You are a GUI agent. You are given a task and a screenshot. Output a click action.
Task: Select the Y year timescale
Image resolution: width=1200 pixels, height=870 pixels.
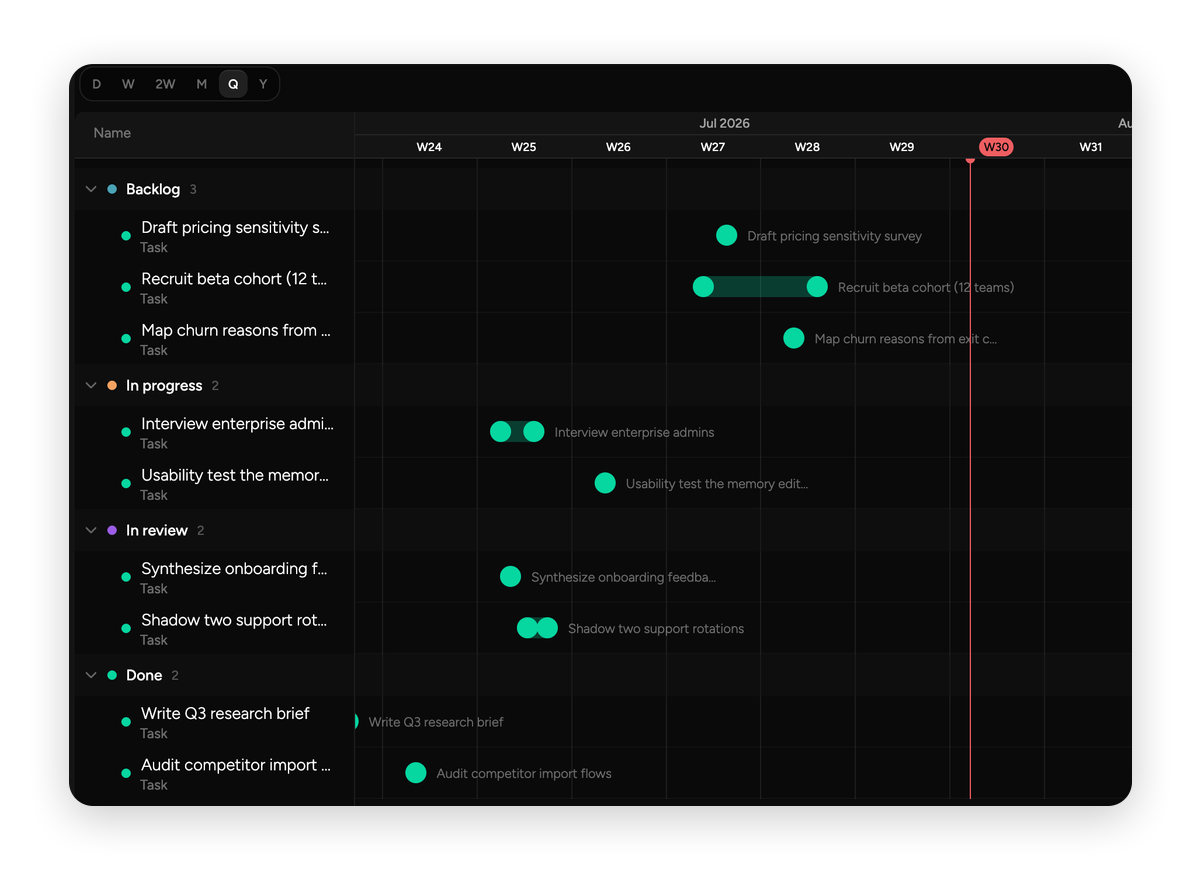click(x=263, y=84)
